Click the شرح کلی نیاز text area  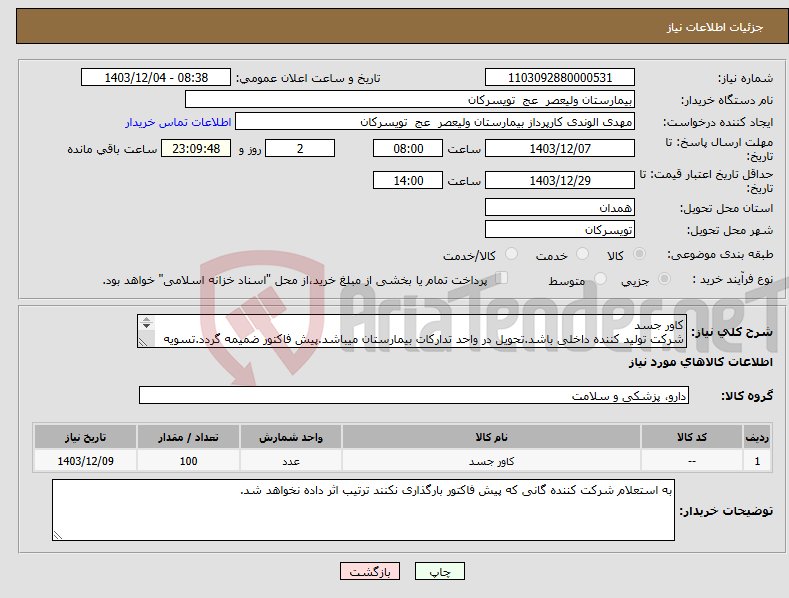(412, 331)
